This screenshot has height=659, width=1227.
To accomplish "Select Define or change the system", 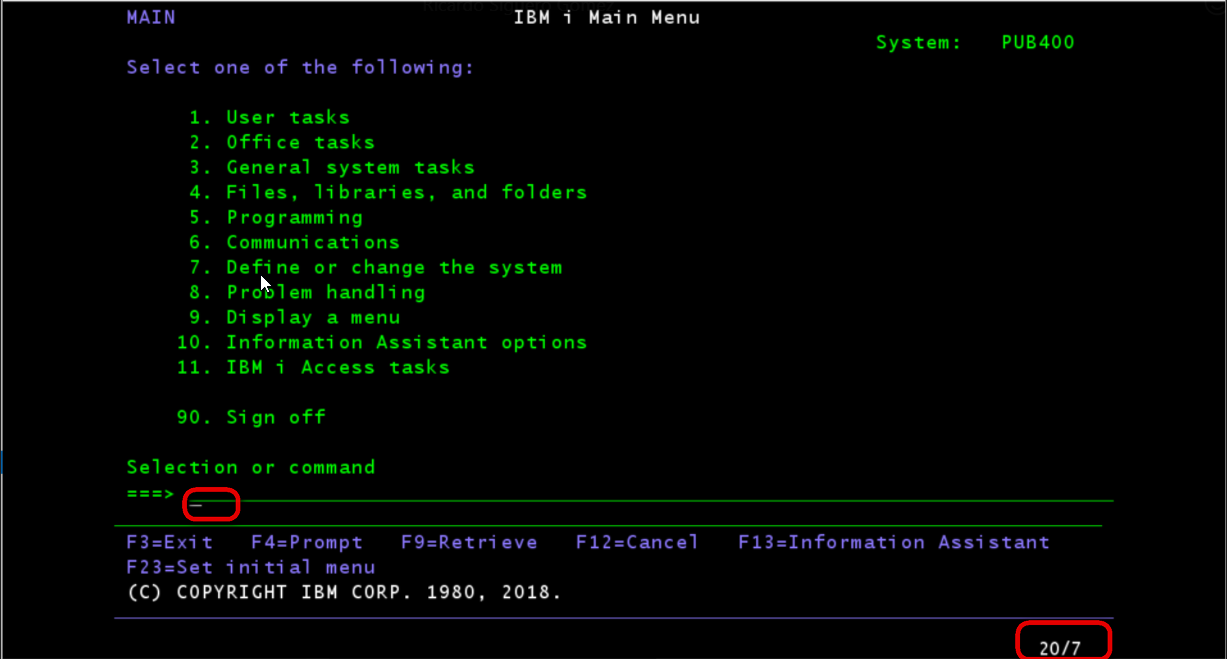I will [394, 268].
